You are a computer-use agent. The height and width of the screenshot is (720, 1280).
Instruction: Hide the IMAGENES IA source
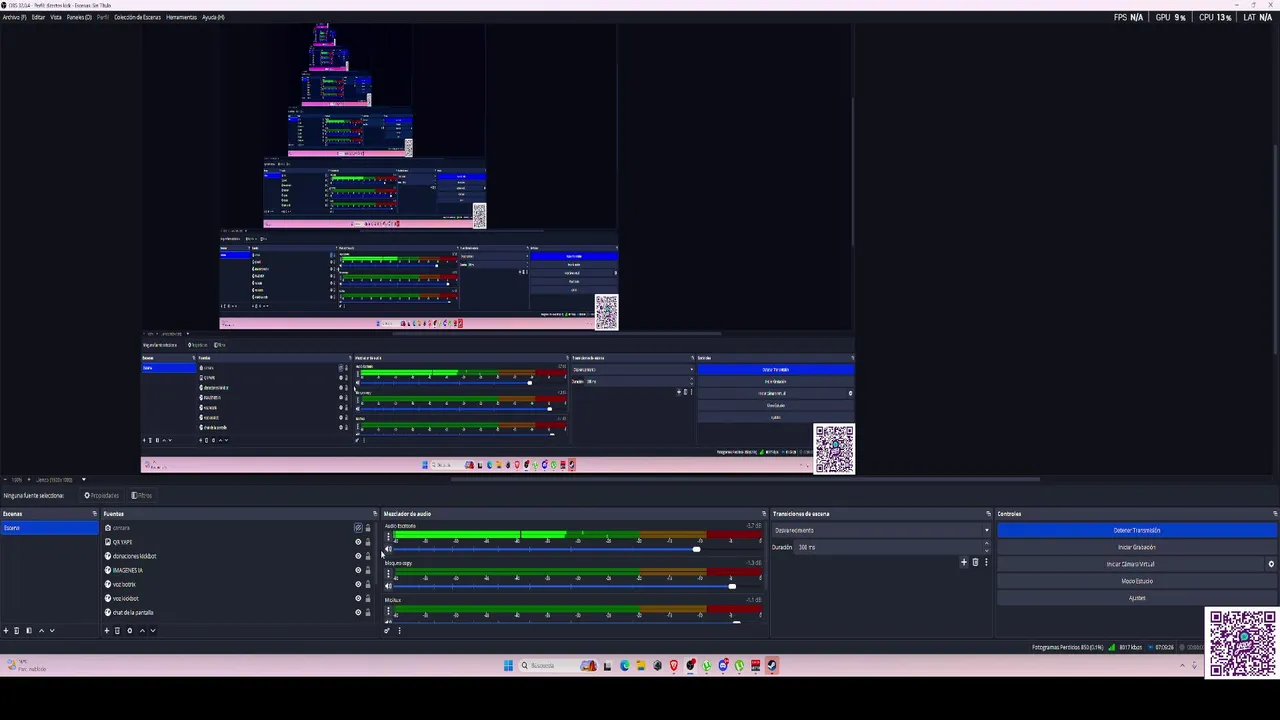[x=358, y=570]
